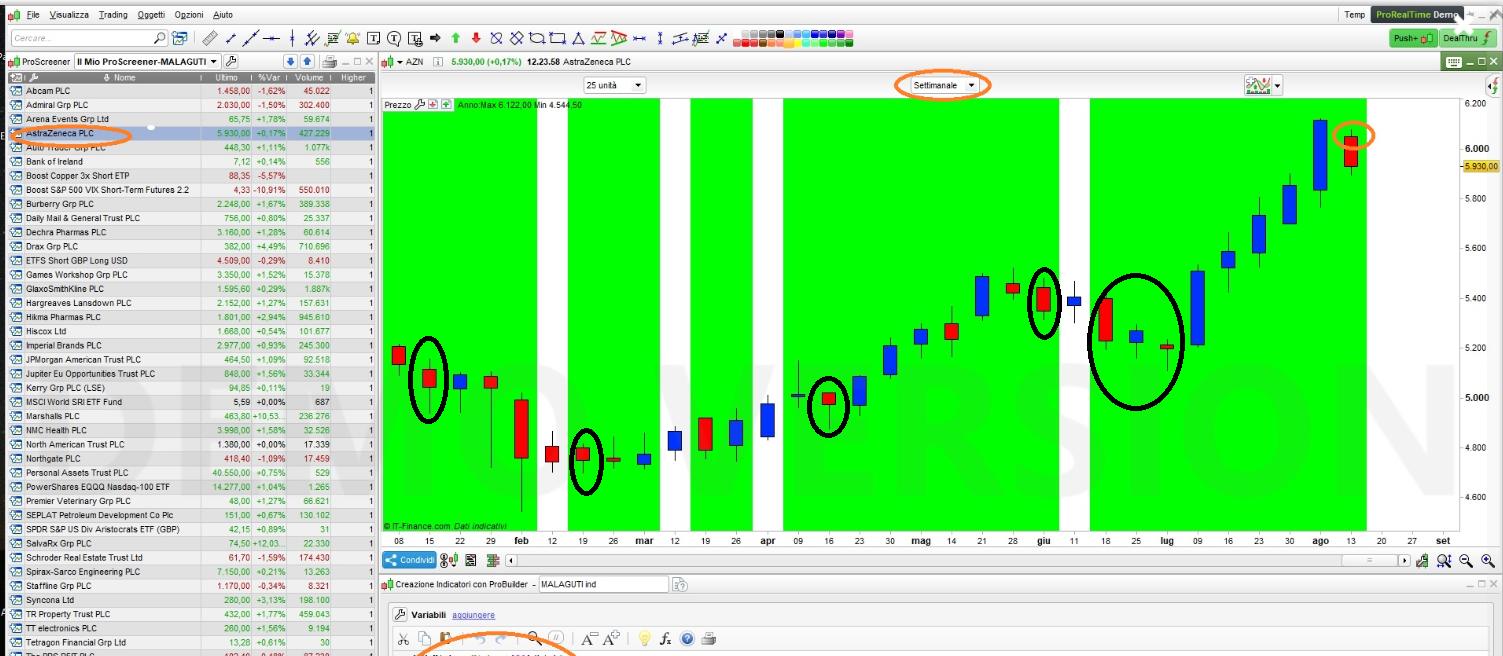
Task: Open the AZN ticker dropdown arrow
Action: pos(400,62)
